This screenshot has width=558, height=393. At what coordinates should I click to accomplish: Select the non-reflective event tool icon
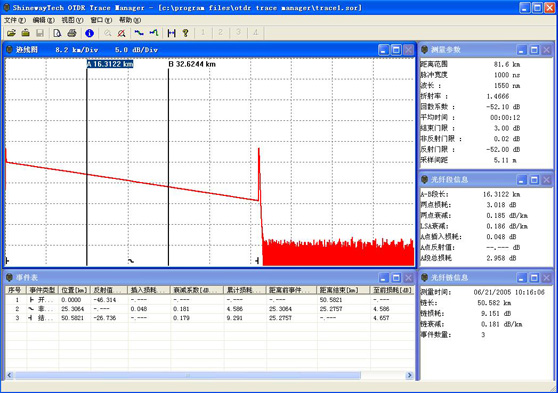(139, 33)
